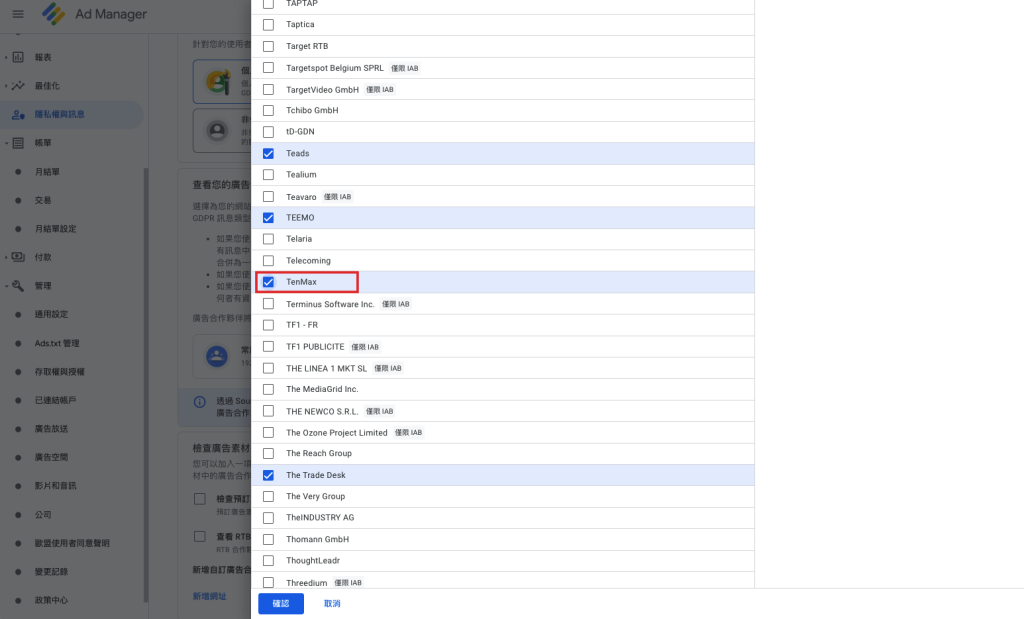Screen dimensions: 1024x619
Task: Open 歐盟使用者同意聲明 in the sidebar
Action: (x=72, y=543)
